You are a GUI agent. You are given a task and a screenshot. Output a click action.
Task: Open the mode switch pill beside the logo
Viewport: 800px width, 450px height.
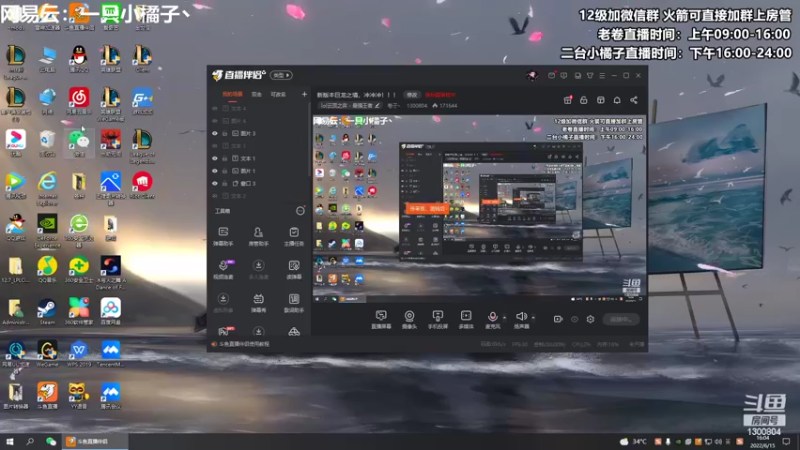click(x=281, y=76)
